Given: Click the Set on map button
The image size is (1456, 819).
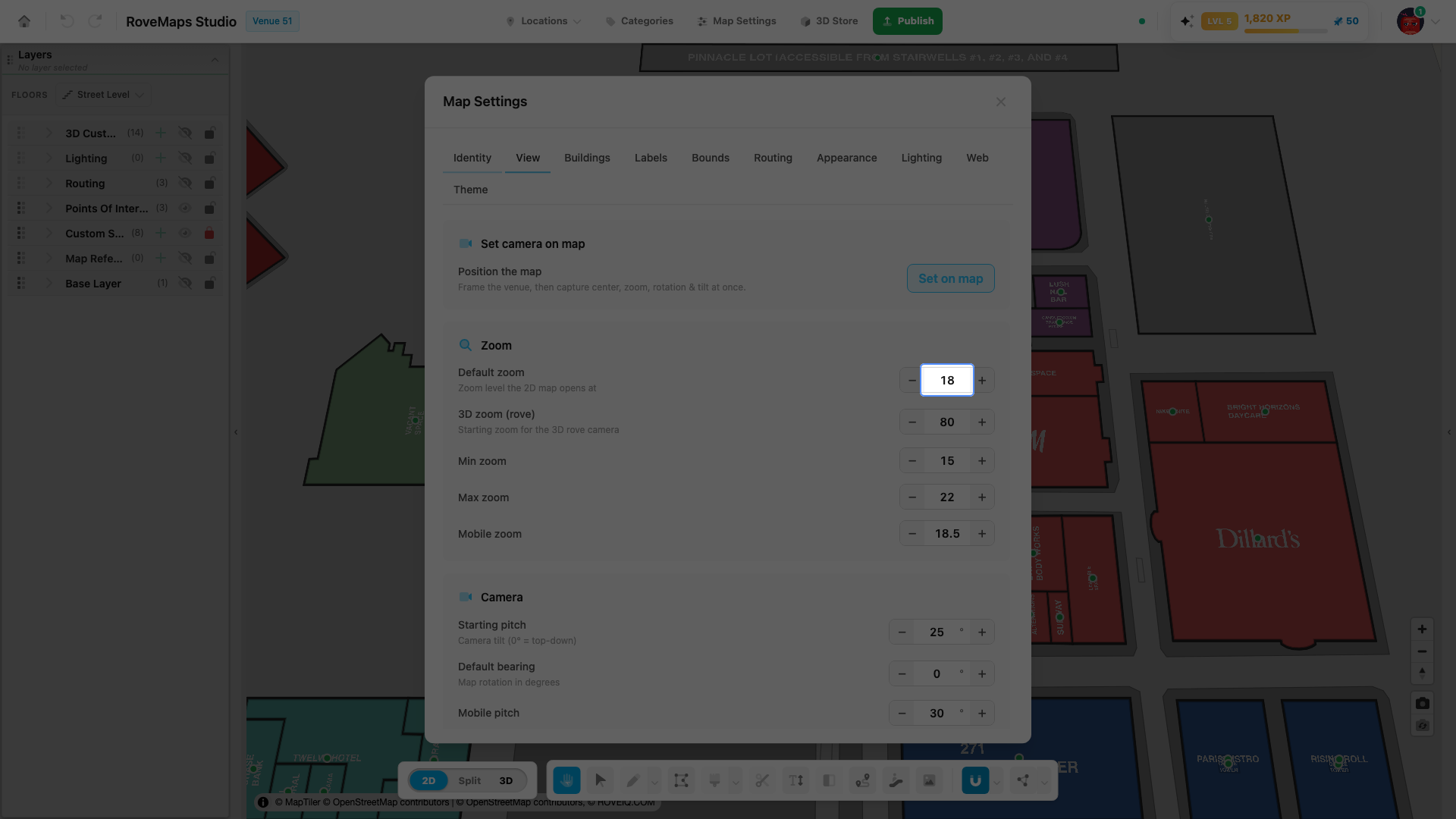Looking at the screenshot, I should pyautogui.click(x=950, y=278).
